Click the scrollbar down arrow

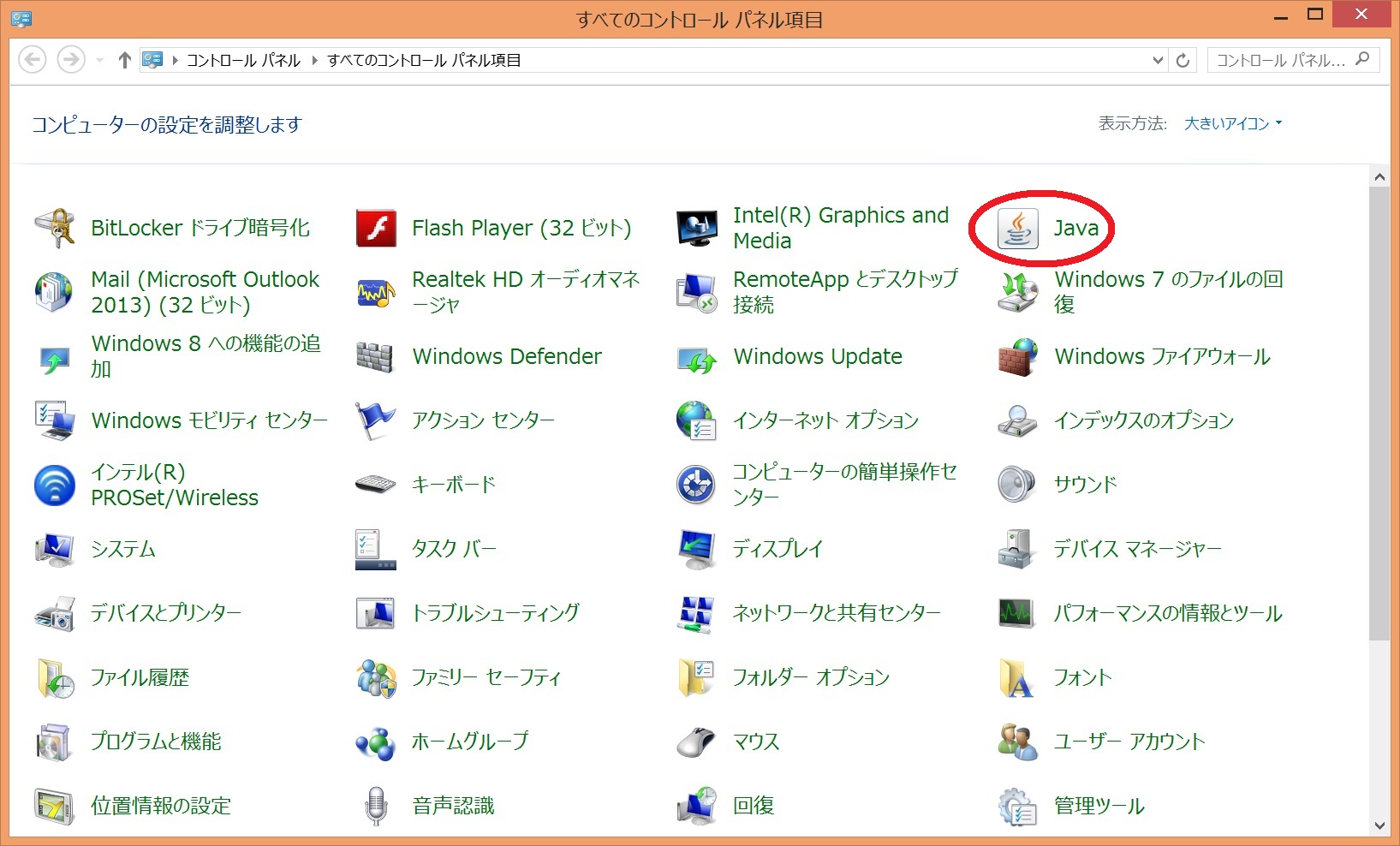(x=1379, y=825)
